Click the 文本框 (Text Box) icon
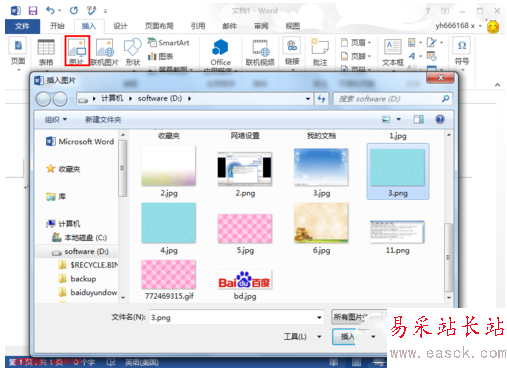This screenshot has width=507, height=368. pyautogui.click(x=393, y=52)
